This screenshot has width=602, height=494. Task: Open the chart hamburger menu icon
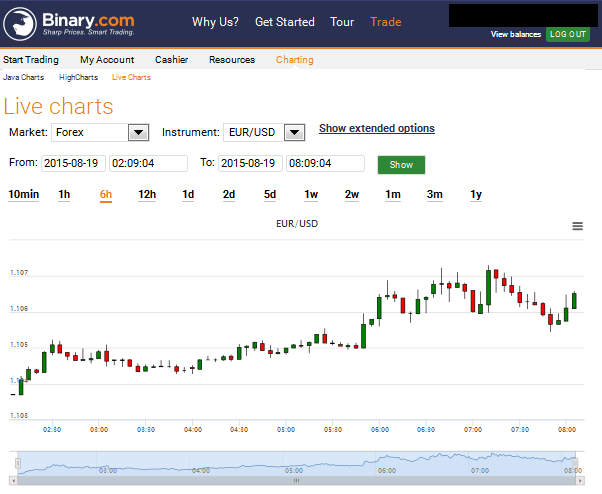pyautogui.click(x=577, y=226)
